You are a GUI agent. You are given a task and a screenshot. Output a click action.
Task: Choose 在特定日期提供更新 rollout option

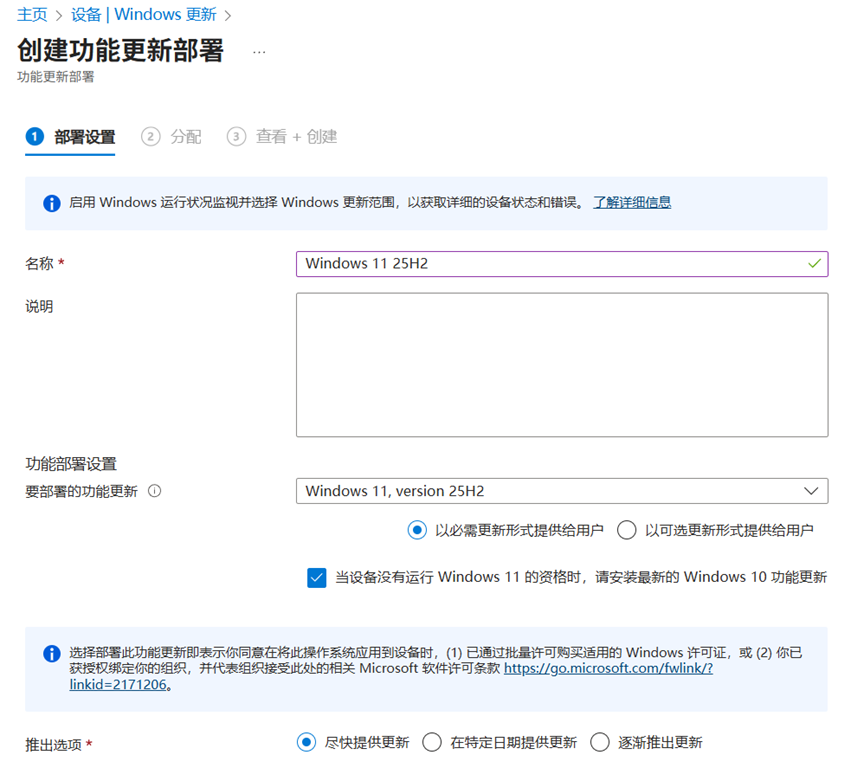tap(432, 742)
